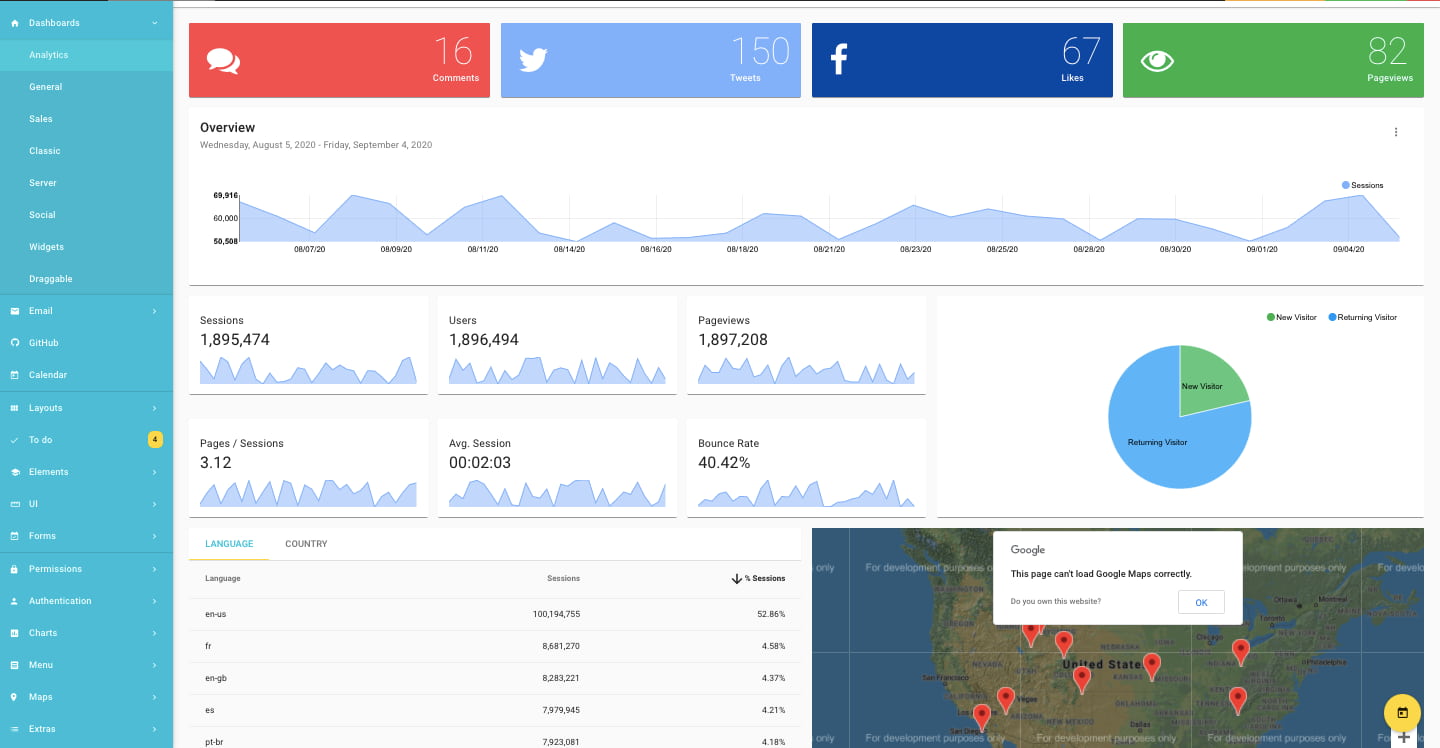Image resolution: width=1440 pixels, height=748 pixels.
Task: Open the Overview card options menu
Action: (x=1396, y=131)
